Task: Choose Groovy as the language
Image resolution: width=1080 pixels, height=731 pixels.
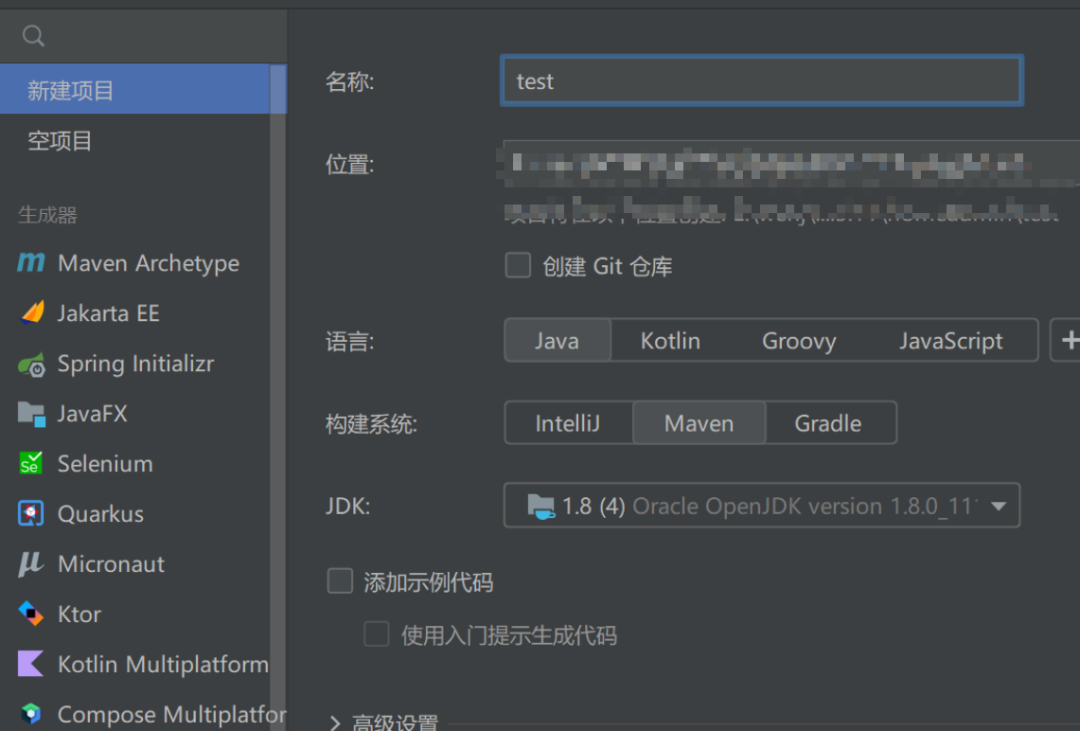Action: click(x=799, y=340)
